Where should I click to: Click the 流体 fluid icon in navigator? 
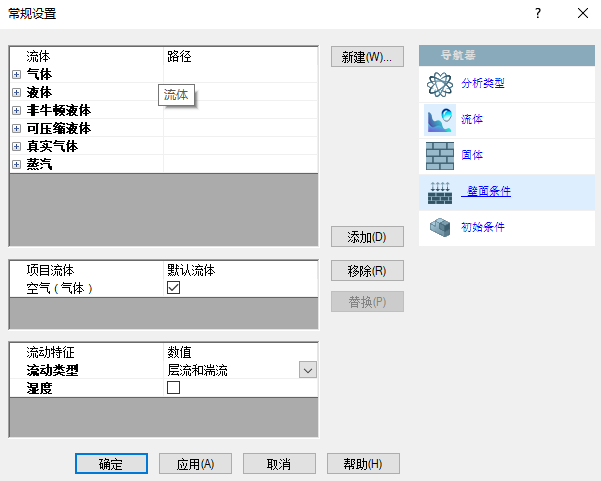point(440,120)
